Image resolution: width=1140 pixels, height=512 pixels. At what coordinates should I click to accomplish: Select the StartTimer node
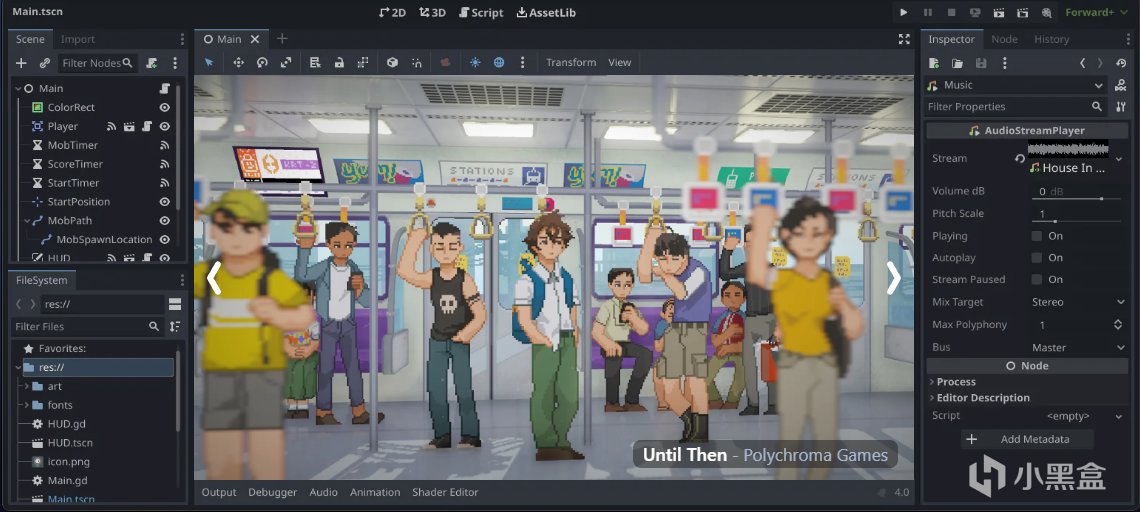73,183
